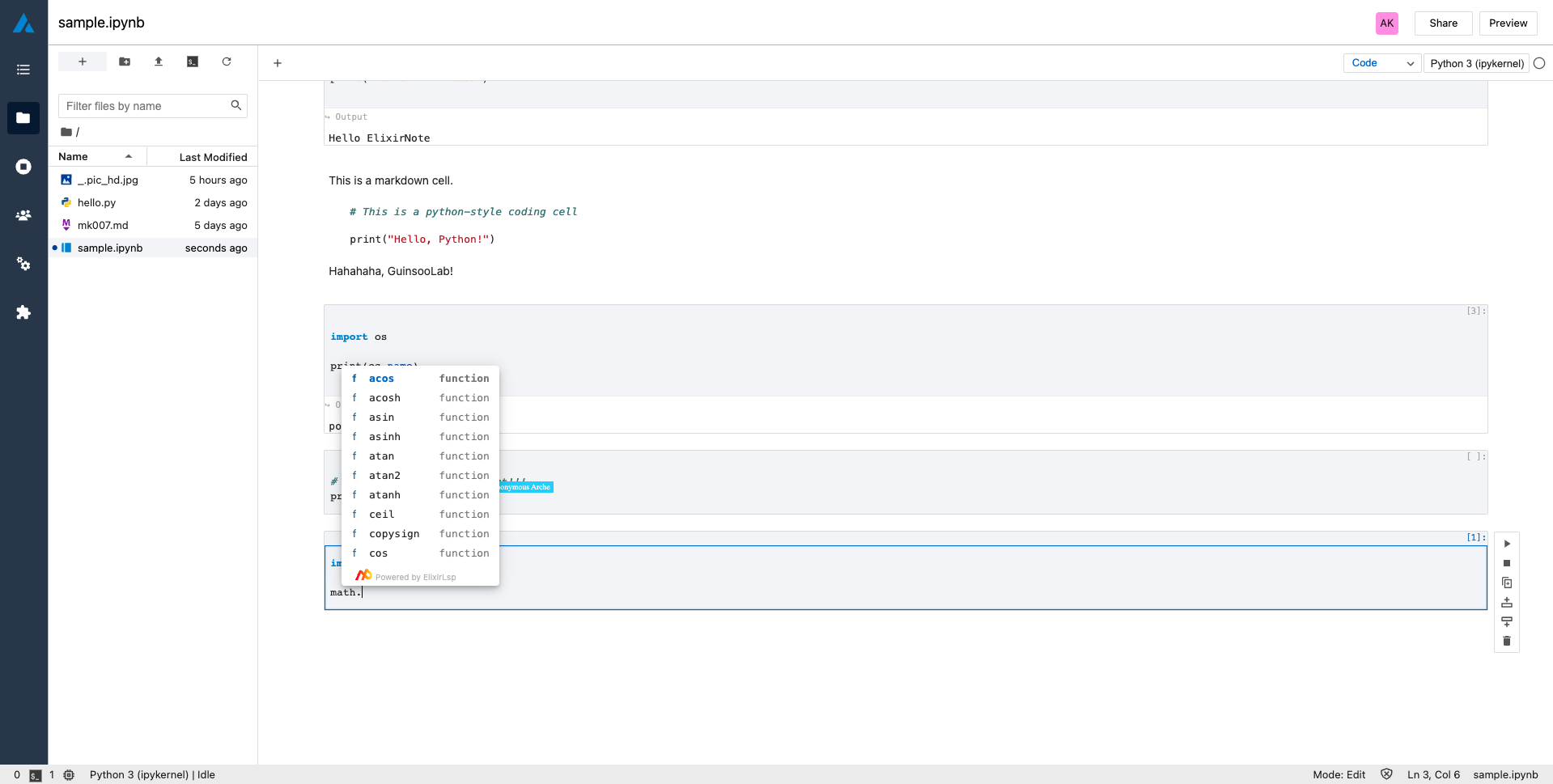Click the [3]: execution prompt
Viewport: 1553px width, 784px height.
point(1476,311)
